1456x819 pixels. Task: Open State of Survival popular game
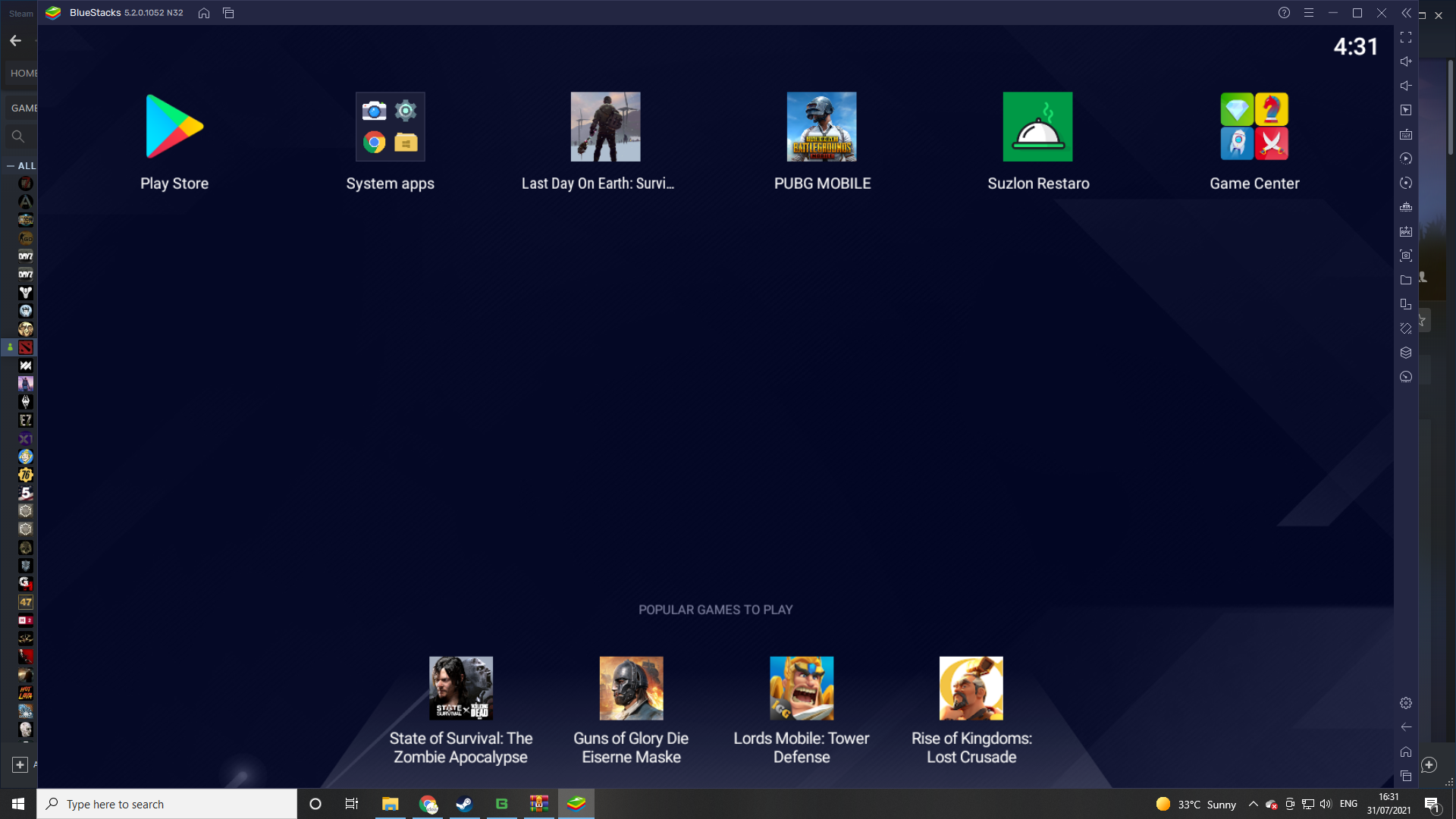pyautogui.click(x=460, y=688)
